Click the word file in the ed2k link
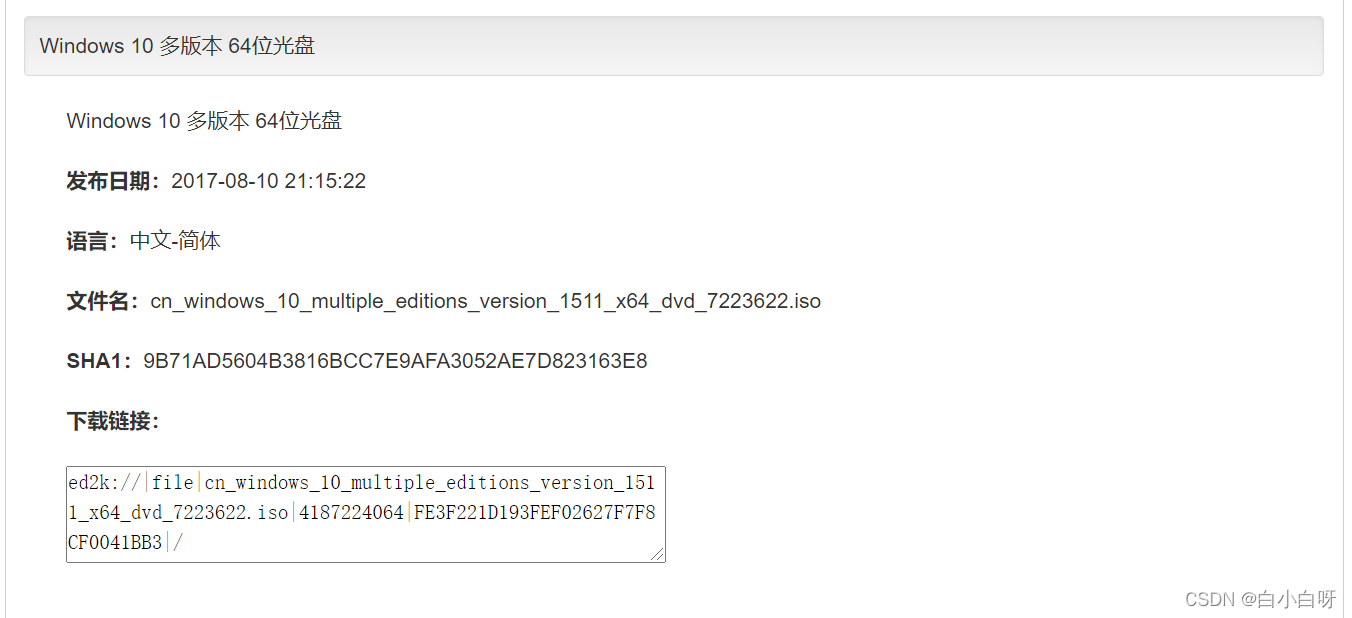The height and width of the screenshot is (618, 1352). [173, 483]
